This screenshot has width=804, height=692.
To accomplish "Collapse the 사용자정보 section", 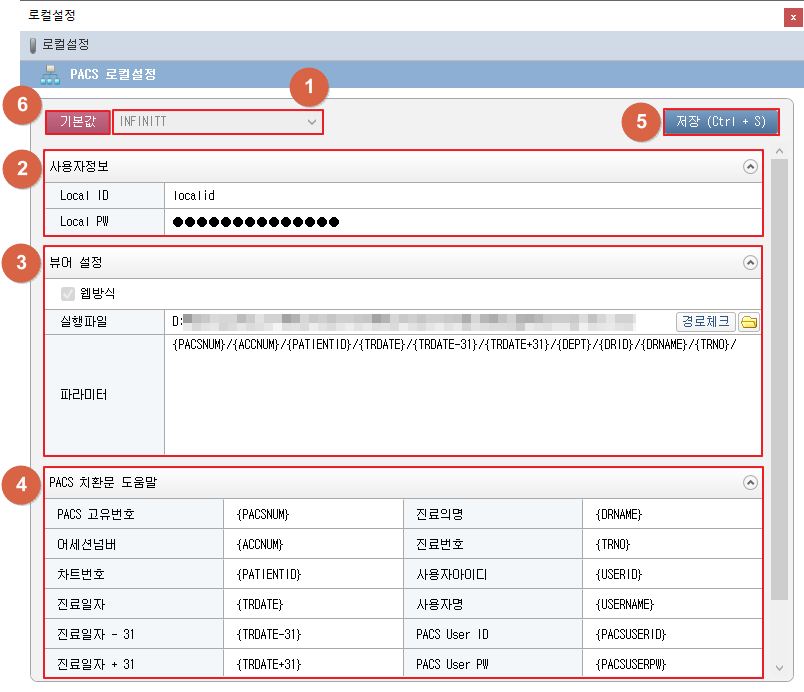I will (x=750, y=167).
